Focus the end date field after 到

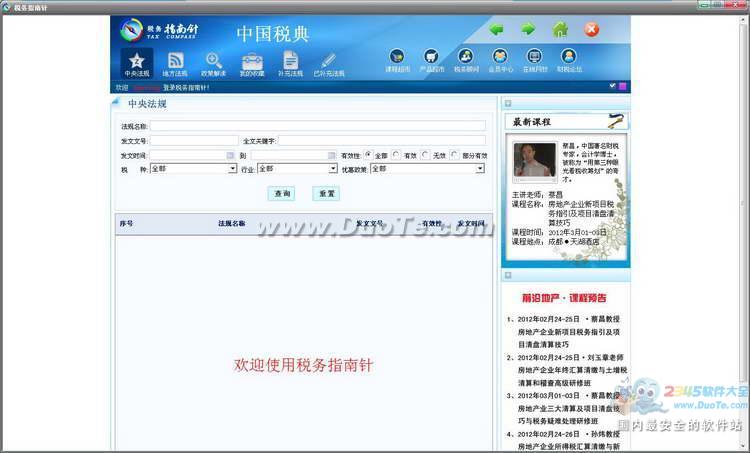pos(290,155)
